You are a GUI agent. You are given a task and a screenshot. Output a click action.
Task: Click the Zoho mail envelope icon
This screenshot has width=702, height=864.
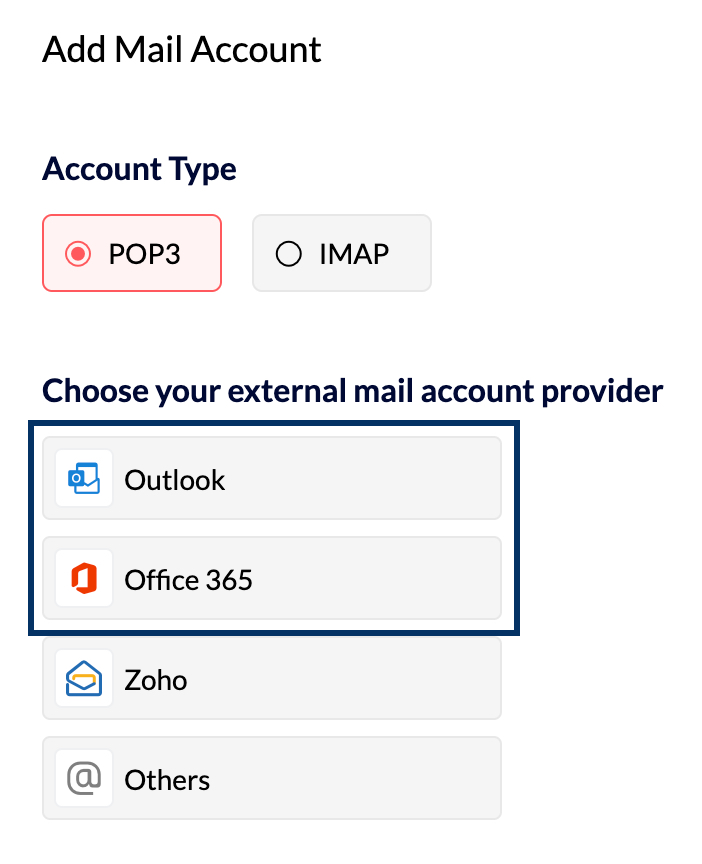(x=84, y=679)
